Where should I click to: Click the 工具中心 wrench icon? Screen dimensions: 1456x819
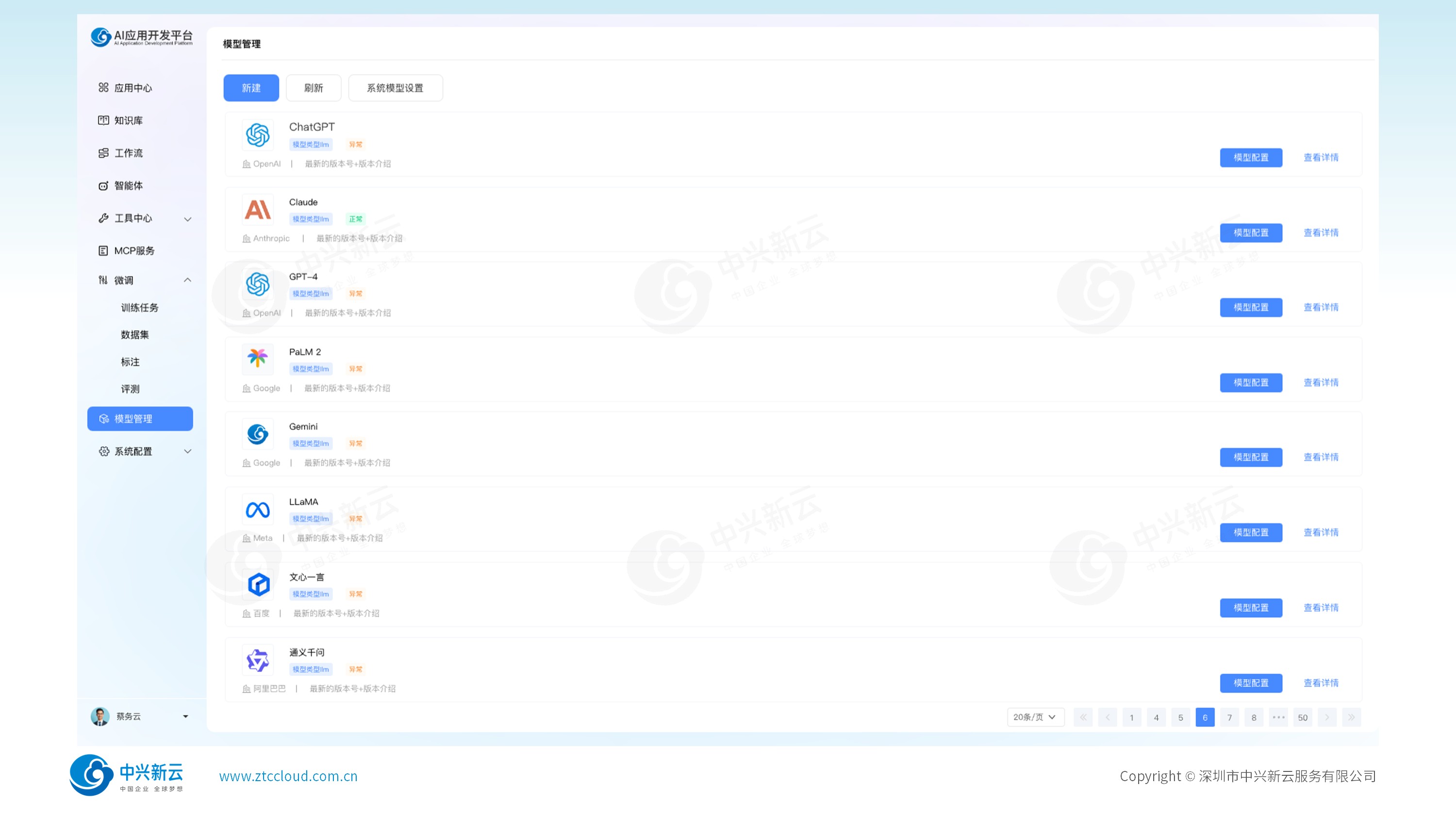point(103,218)
